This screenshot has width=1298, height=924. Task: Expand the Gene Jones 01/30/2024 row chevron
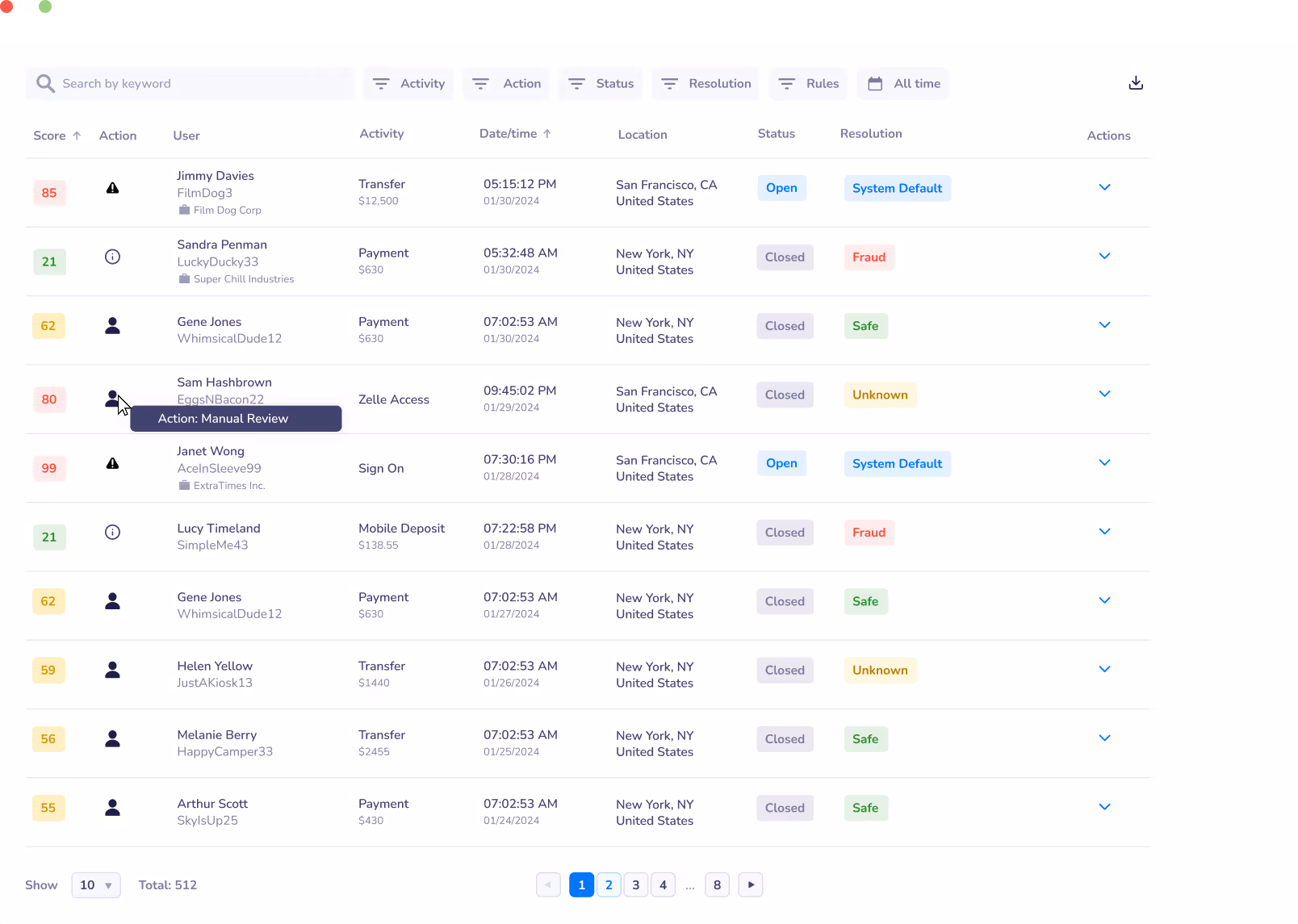[1104, 324]
